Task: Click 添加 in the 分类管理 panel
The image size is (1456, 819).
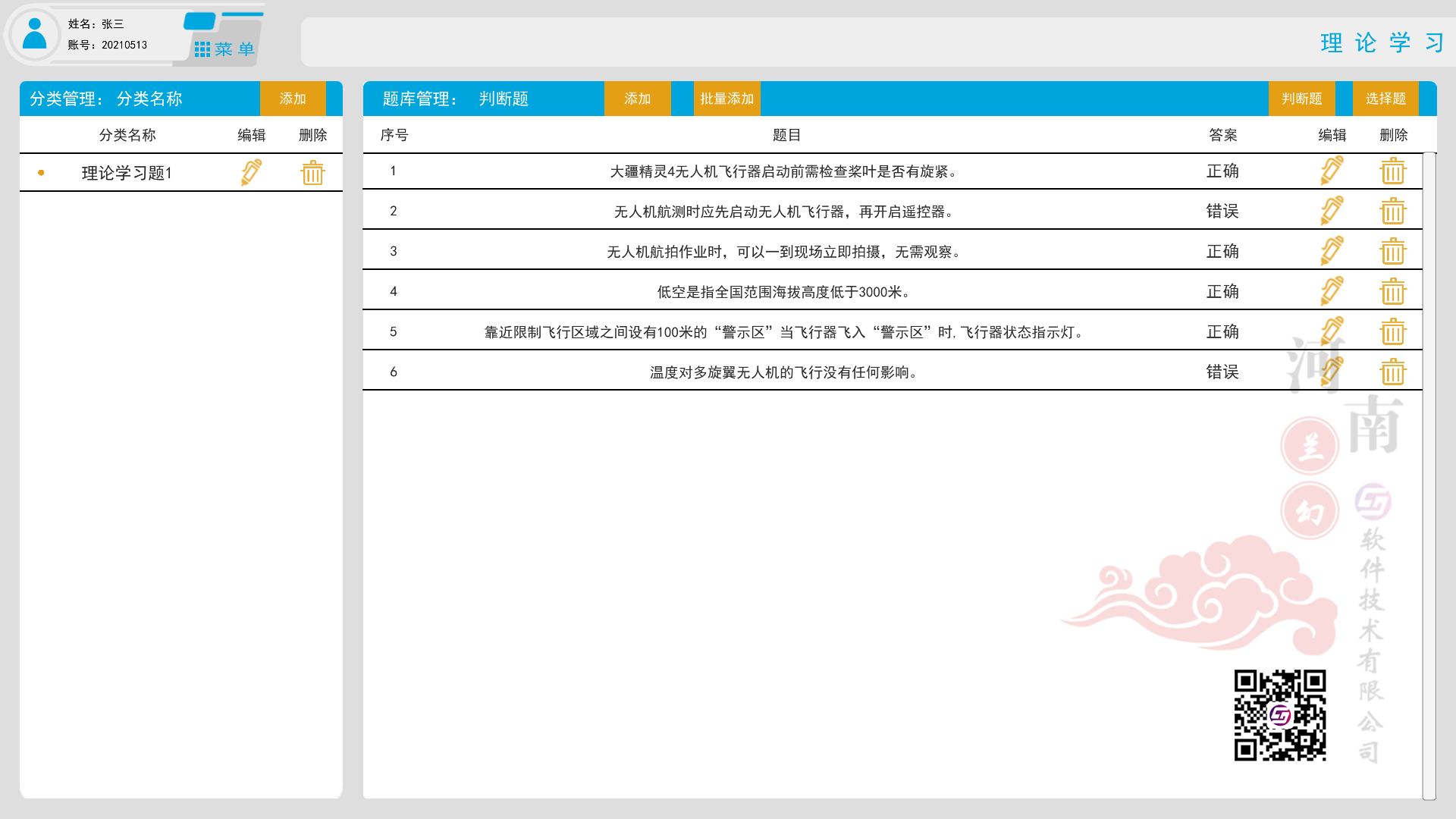Action: (x=292, y=98)
